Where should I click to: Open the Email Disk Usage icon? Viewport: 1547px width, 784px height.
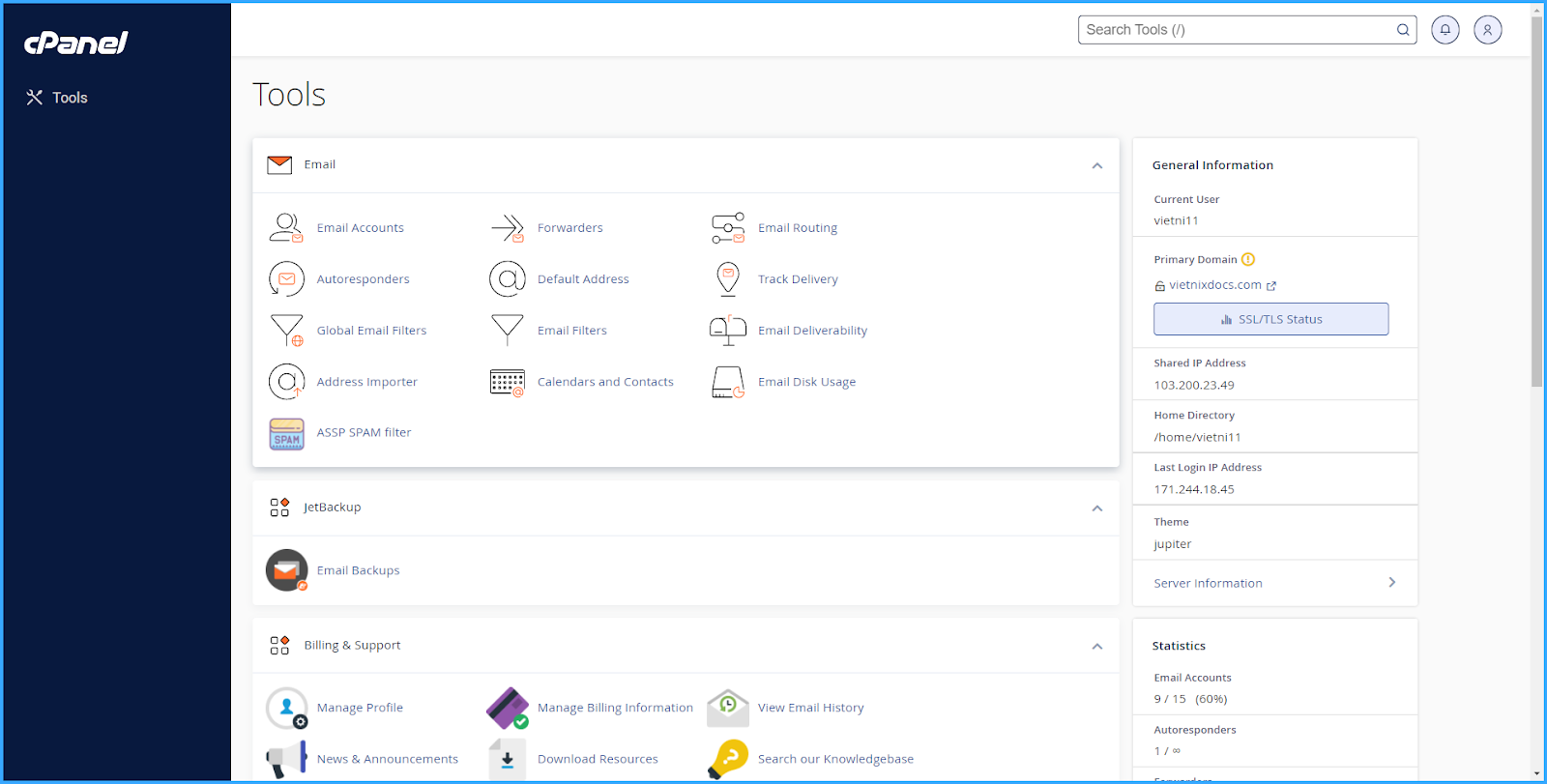click(x=728, y=382)
